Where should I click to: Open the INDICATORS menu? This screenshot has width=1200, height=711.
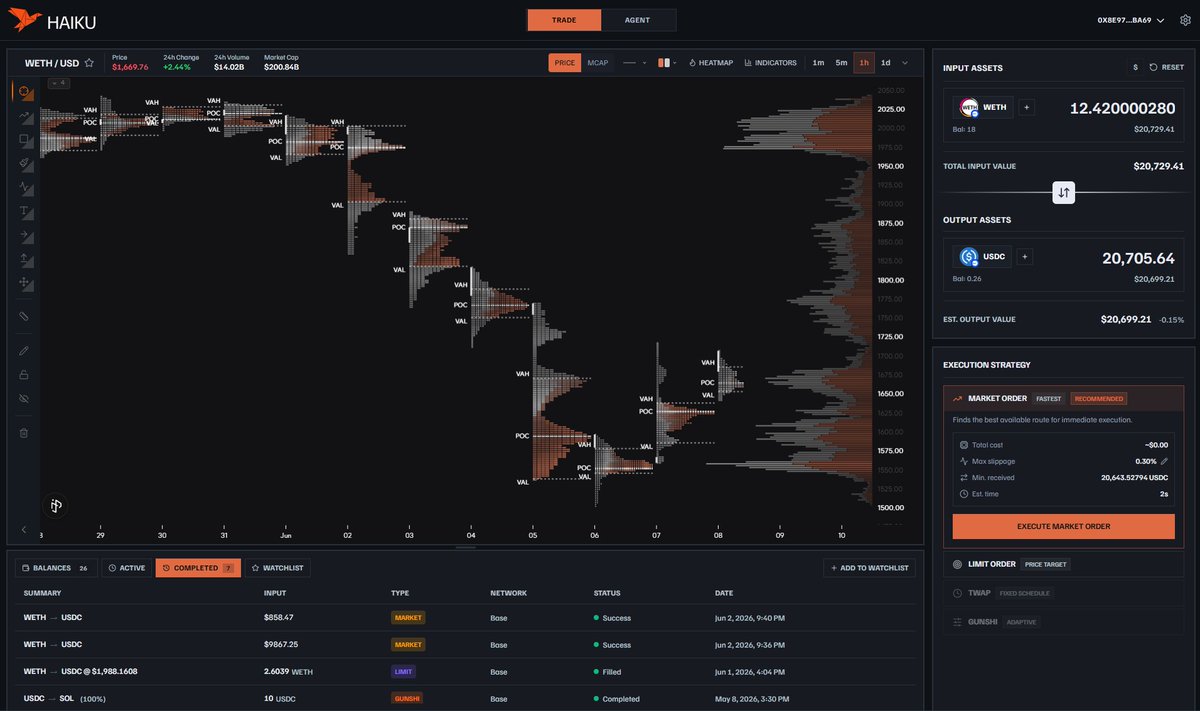[x=770, y=63]
